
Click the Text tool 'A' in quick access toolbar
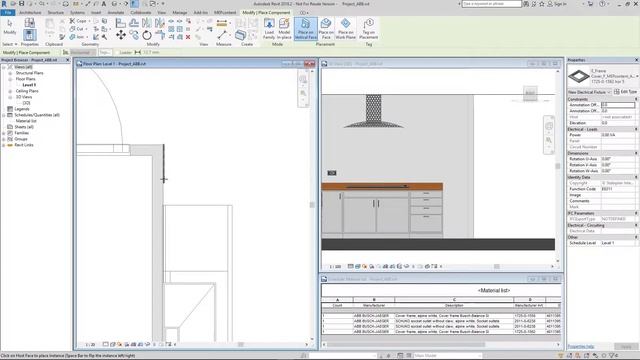tap(104, 4)
